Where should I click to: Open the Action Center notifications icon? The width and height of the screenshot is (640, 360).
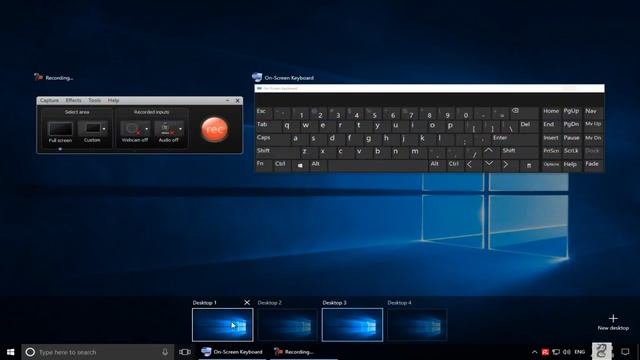pyautogui.click(x=625, y=352)
